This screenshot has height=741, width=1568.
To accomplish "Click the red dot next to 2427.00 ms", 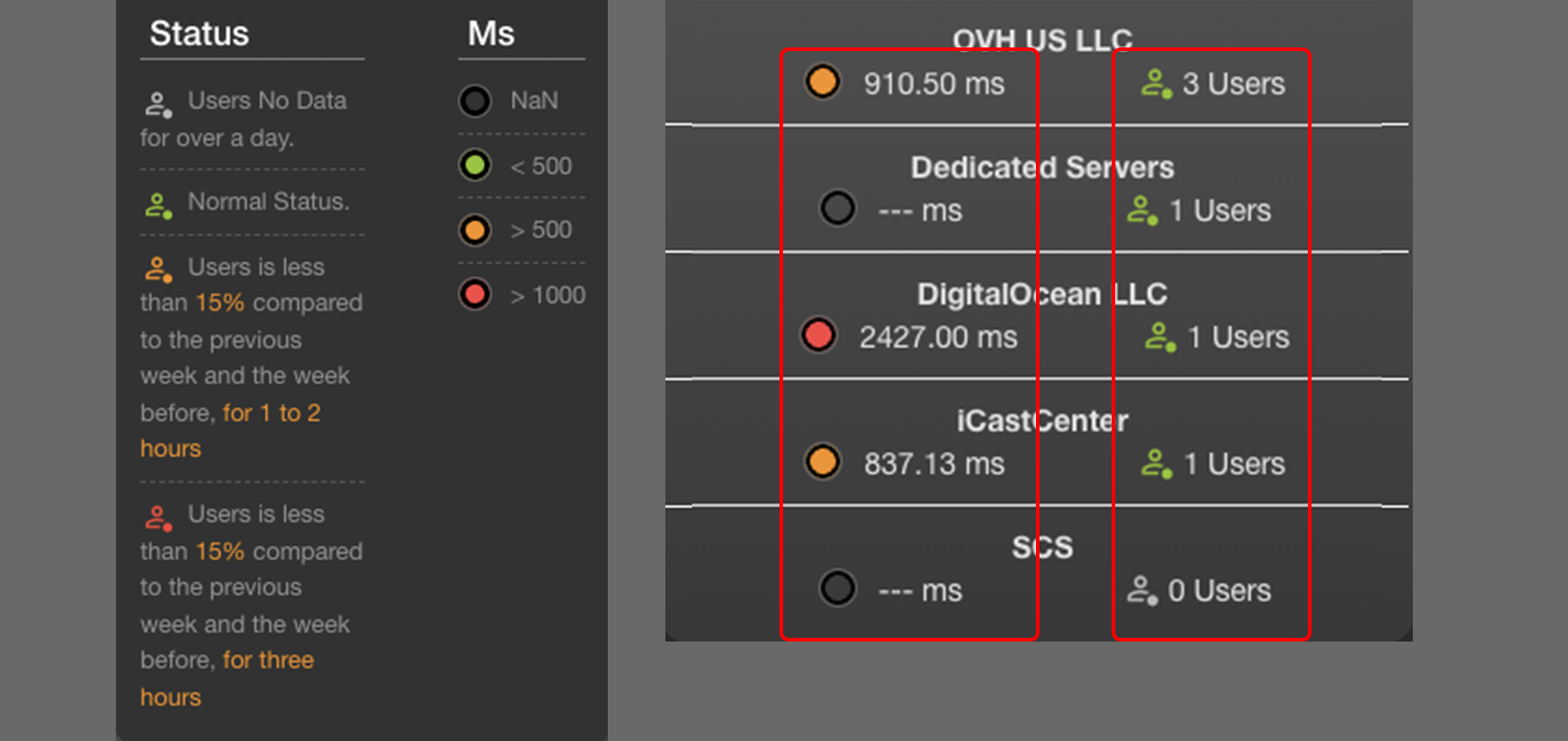I will pos(819,335).
